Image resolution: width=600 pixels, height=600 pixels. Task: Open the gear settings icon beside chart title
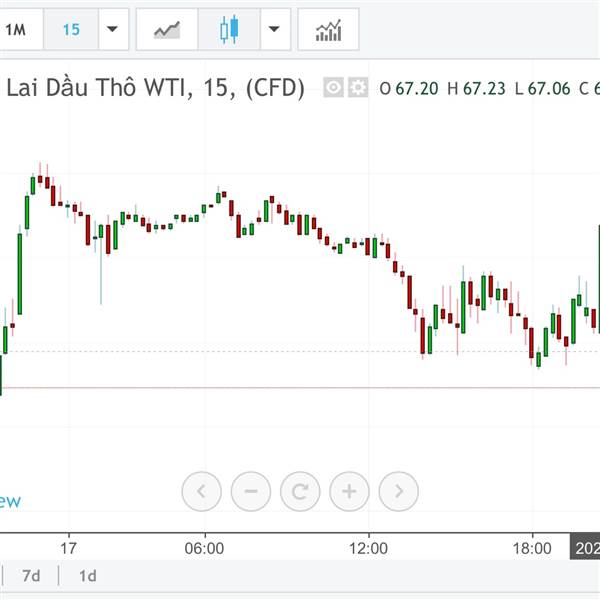(358, 88)
